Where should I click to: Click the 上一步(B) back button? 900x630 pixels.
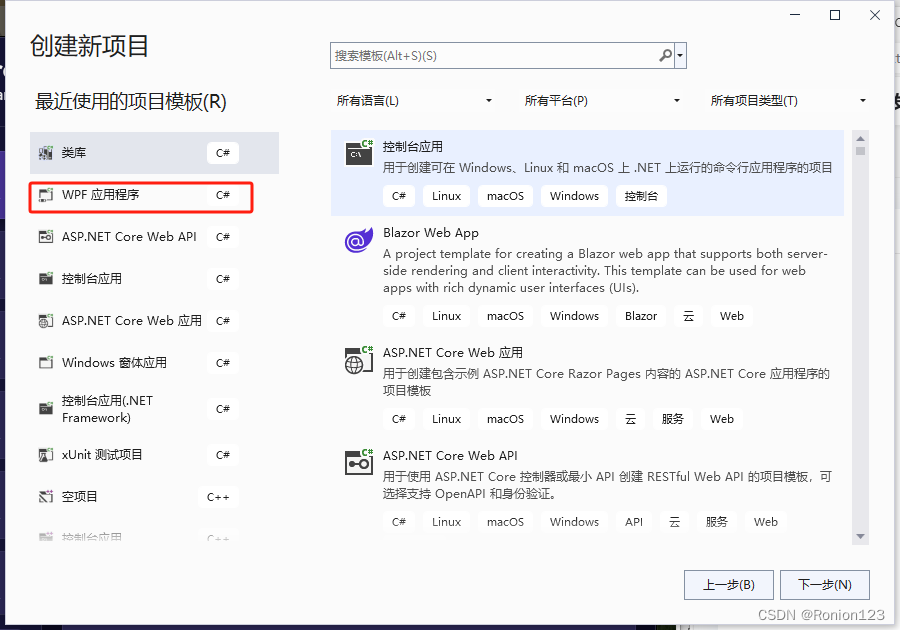tap(728, 585)
